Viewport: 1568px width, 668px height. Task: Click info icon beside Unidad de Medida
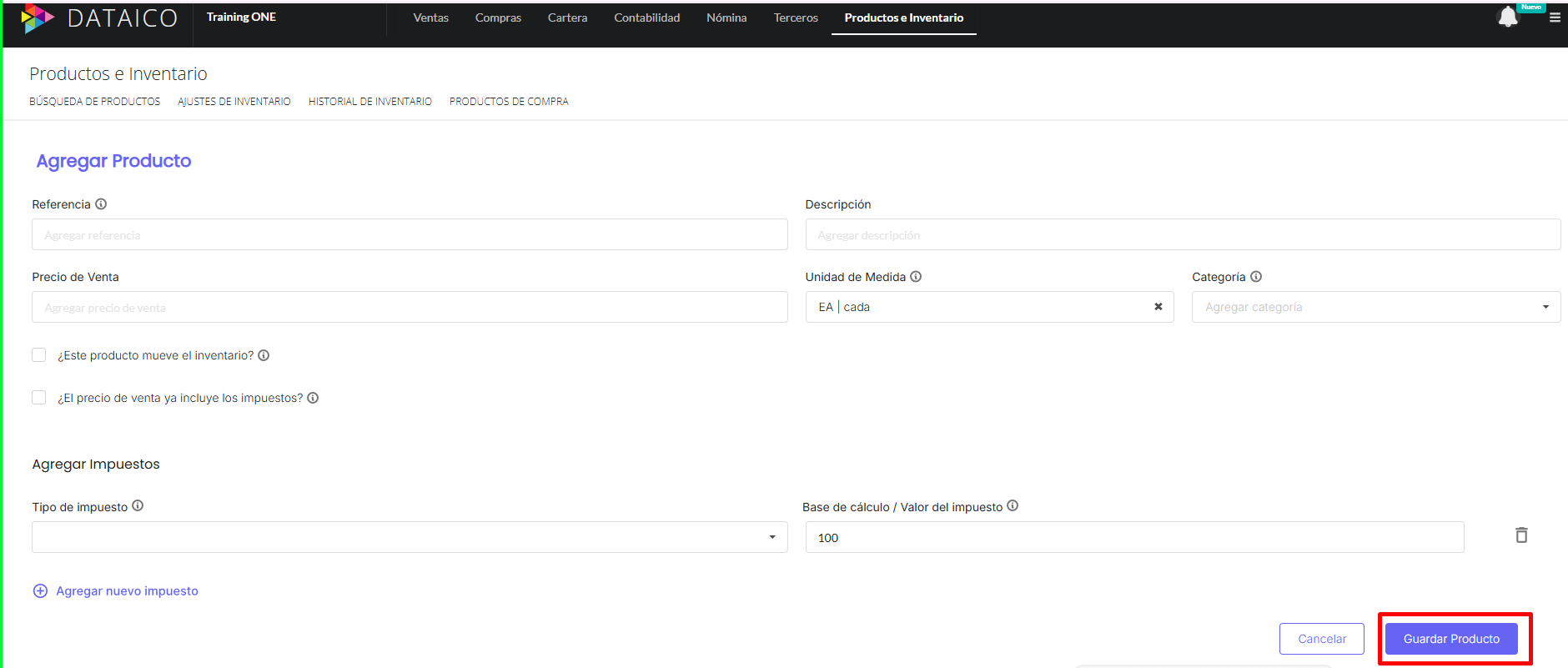(x=916, y=277)
